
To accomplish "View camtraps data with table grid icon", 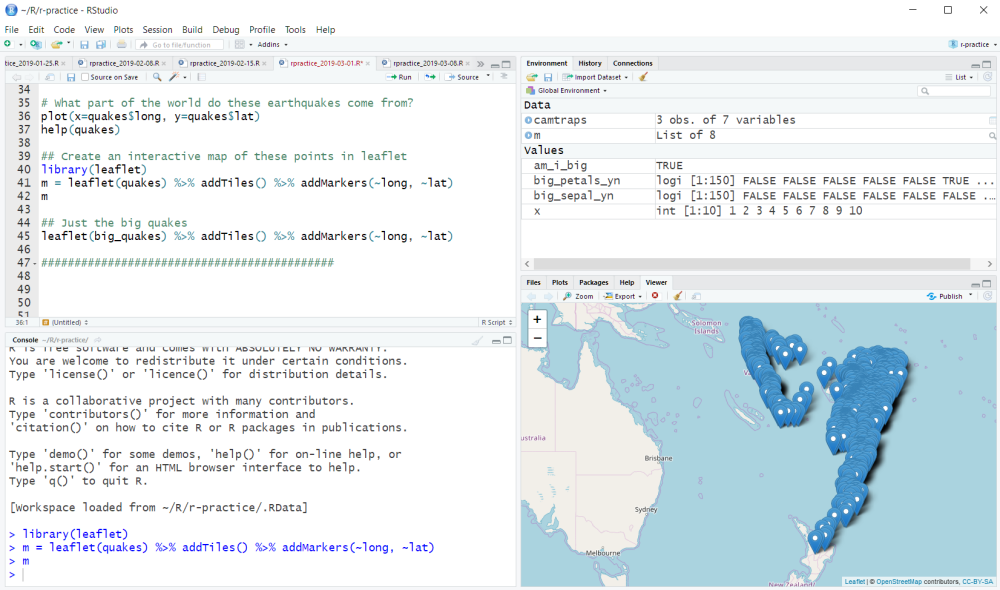I will pos(992,120).
